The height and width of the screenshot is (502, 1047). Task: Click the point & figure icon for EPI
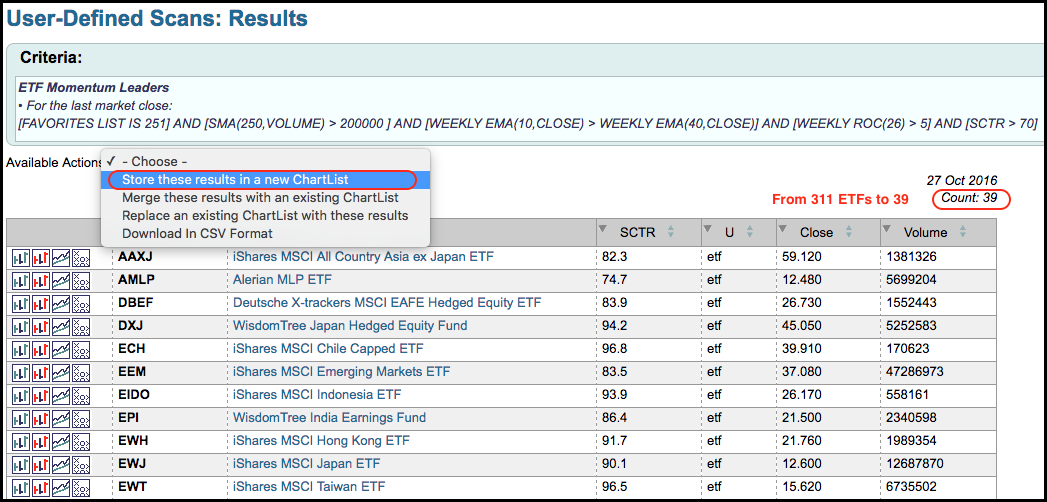click(x=81, y=419)
